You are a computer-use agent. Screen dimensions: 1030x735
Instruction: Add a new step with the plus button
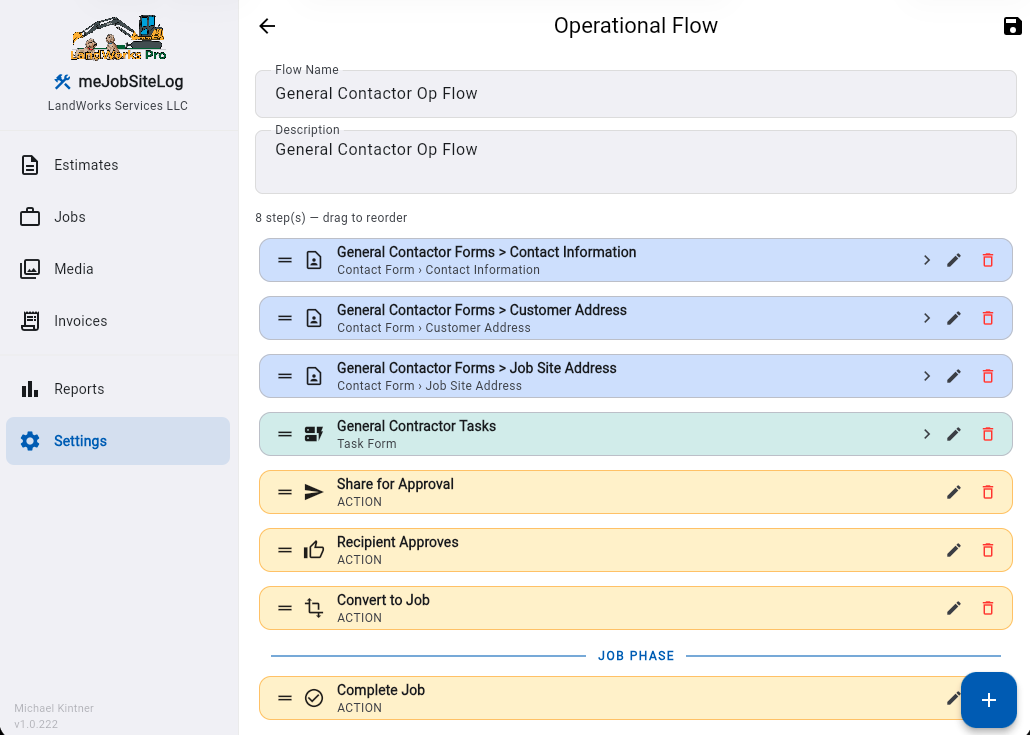988,700
